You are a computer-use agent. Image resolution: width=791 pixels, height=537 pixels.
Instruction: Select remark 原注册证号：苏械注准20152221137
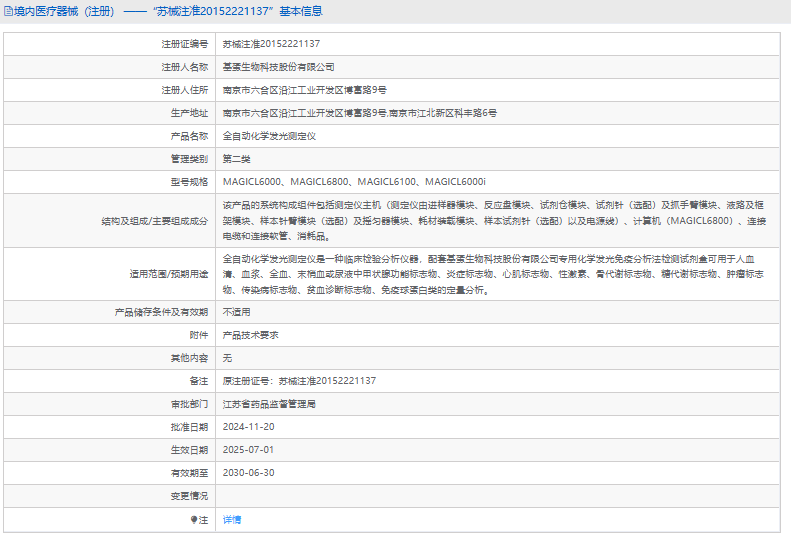[300, 381]
